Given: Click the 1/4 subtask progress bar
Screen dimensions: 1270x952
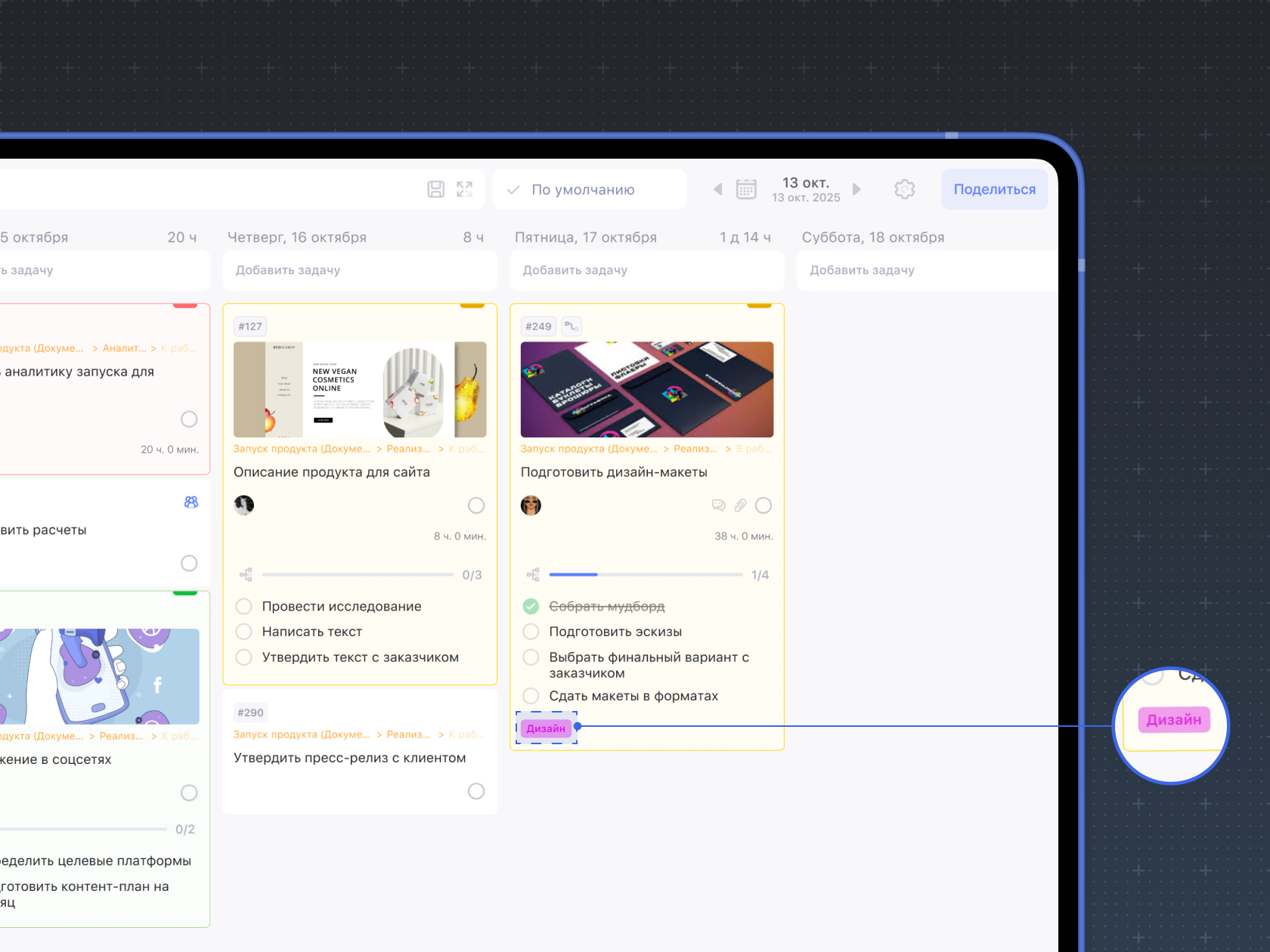Looking at the screenshot, I should pos(646,575).
